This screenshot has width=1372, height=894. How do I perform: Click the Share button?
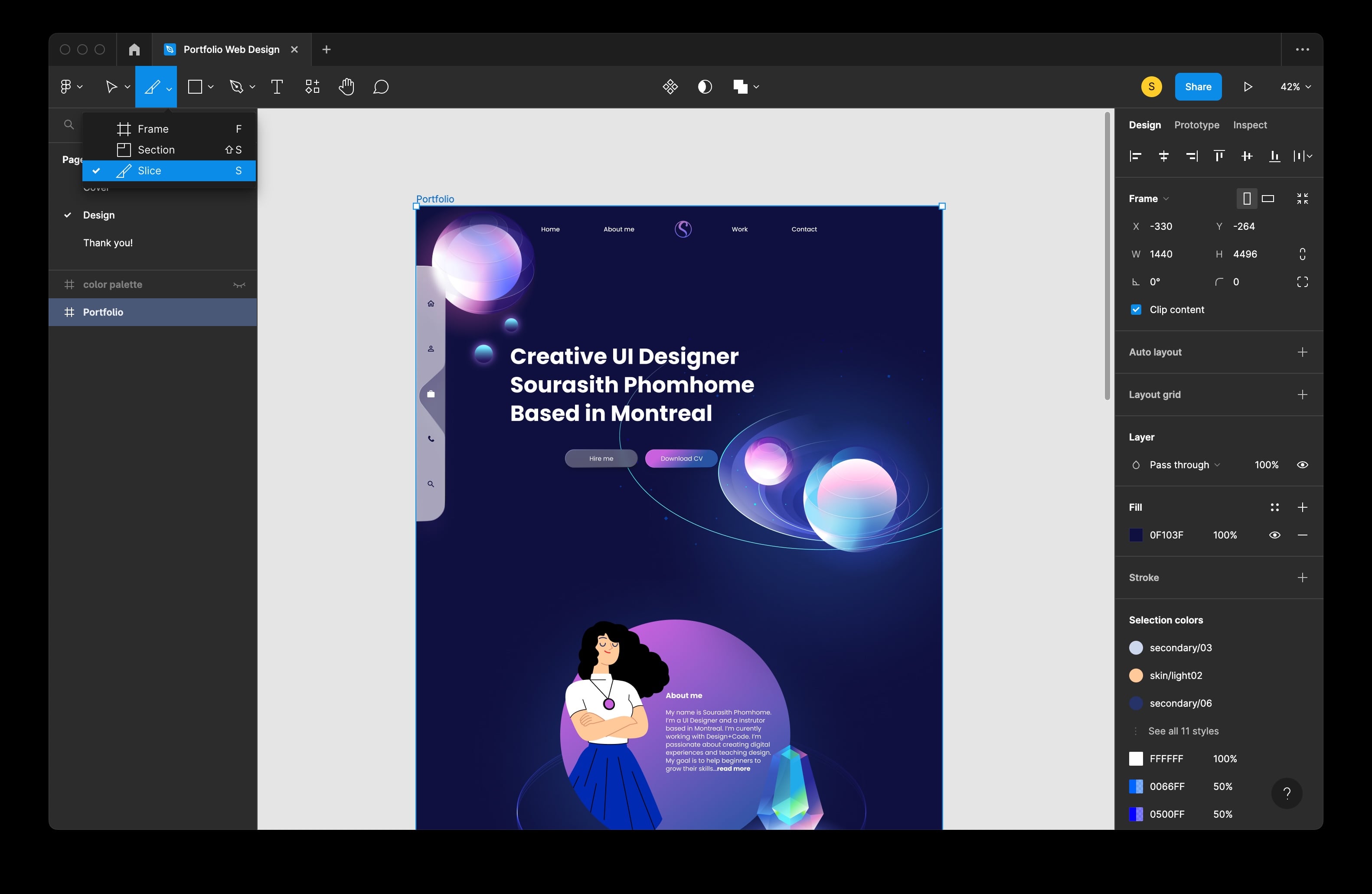1198,86
